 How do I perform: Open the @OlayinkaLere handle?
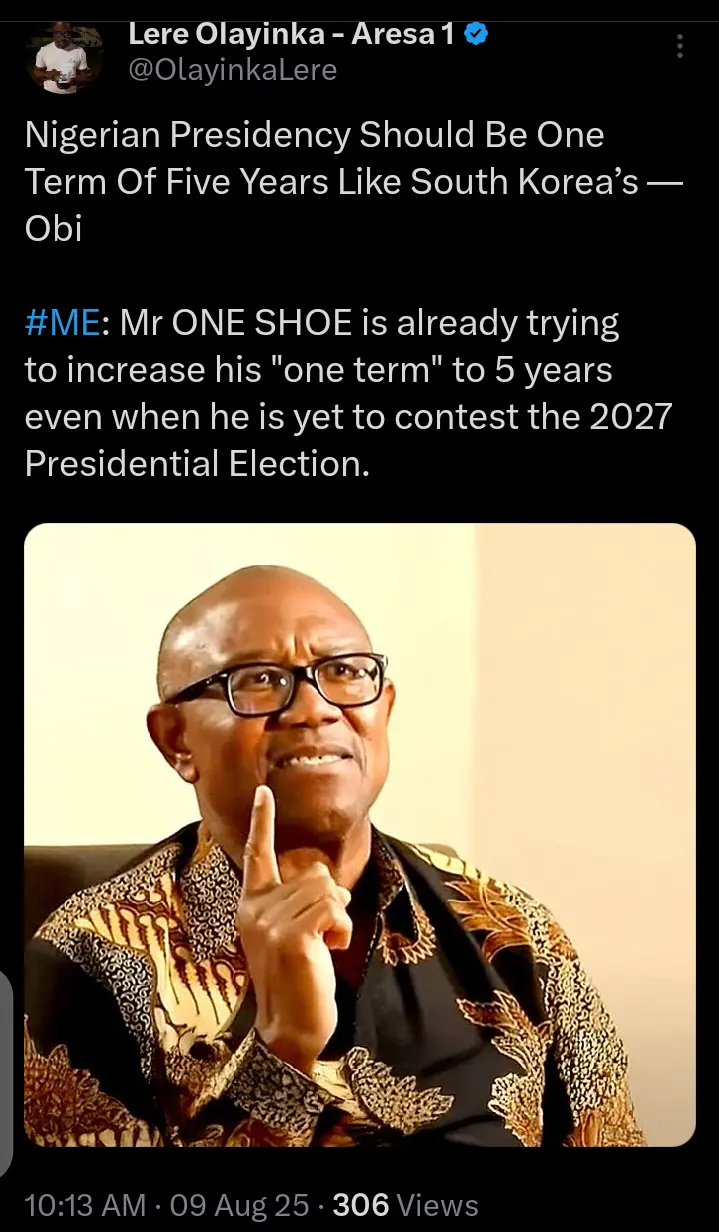[232, 69]
